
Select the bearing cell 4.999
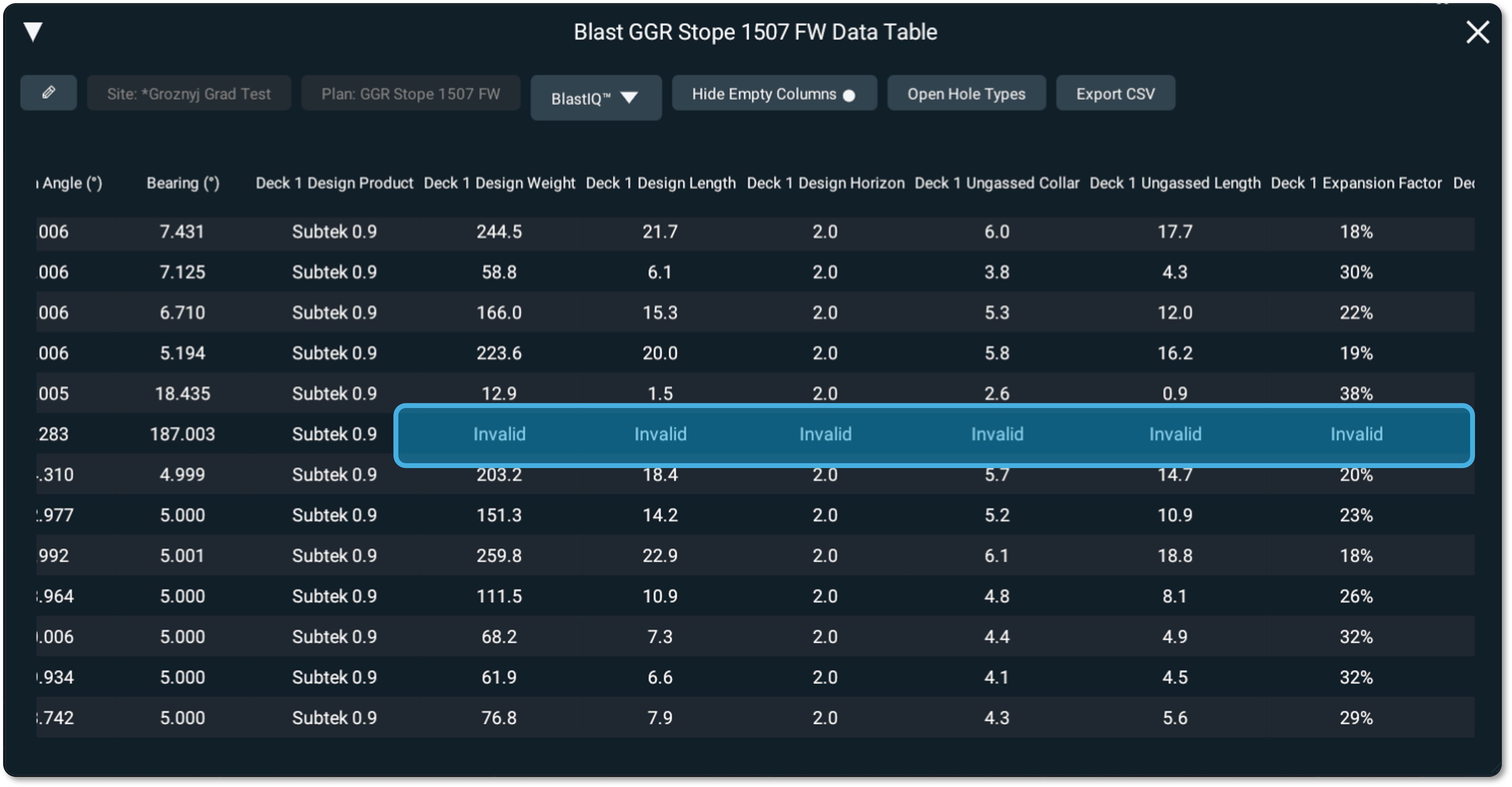[183, 475]
